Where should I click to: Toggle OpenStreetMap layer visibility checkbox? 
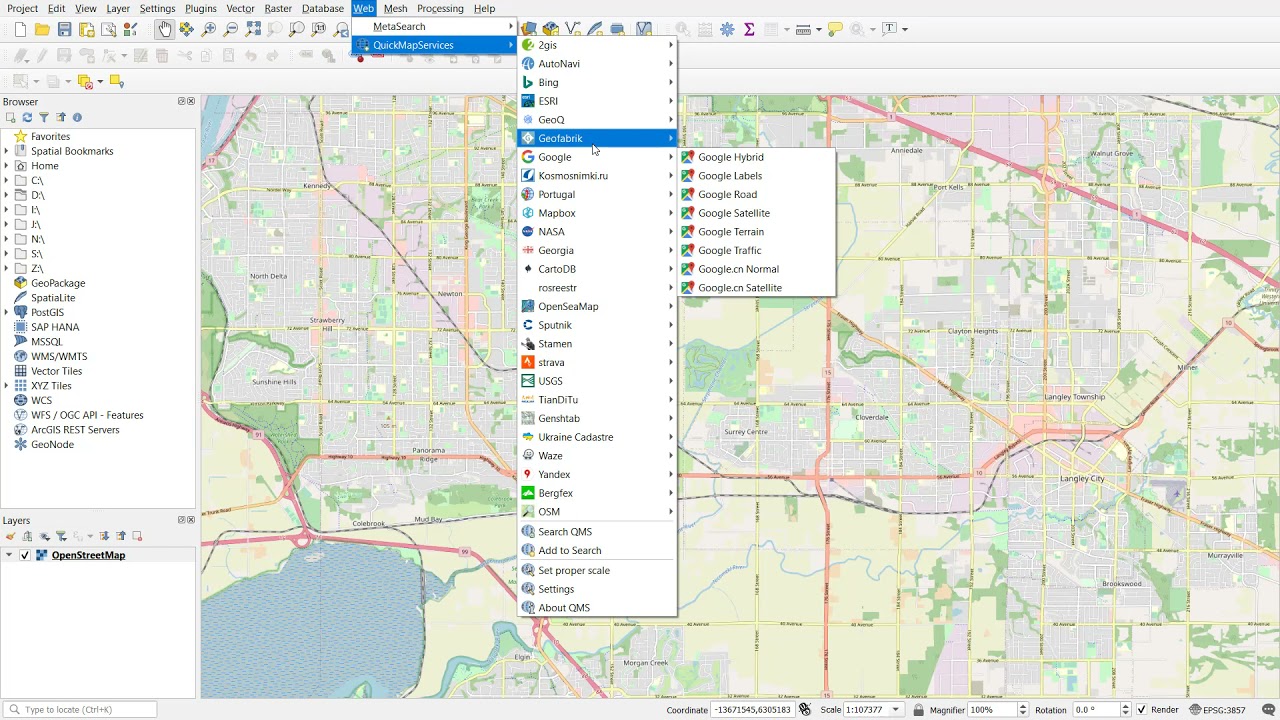pos(25,555)
